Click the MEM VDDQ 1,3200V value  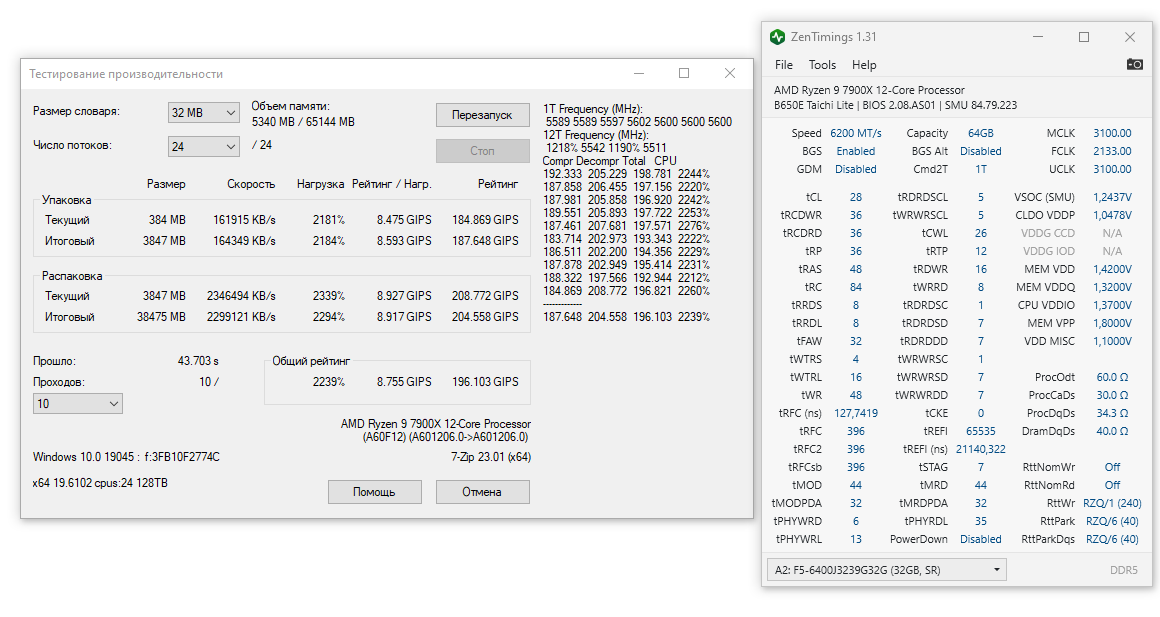click(1112, 287)
